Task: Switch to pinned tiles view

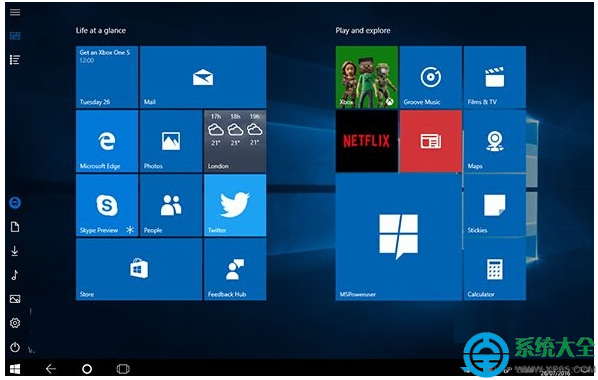Action: pyautogui.click(x=15, y=36)
